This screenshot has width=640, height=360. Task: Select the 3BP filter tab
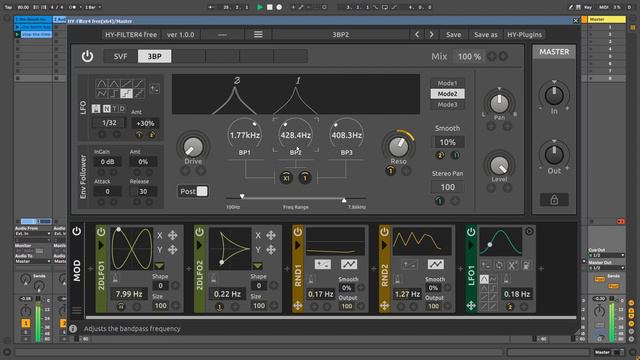point(155,56)
